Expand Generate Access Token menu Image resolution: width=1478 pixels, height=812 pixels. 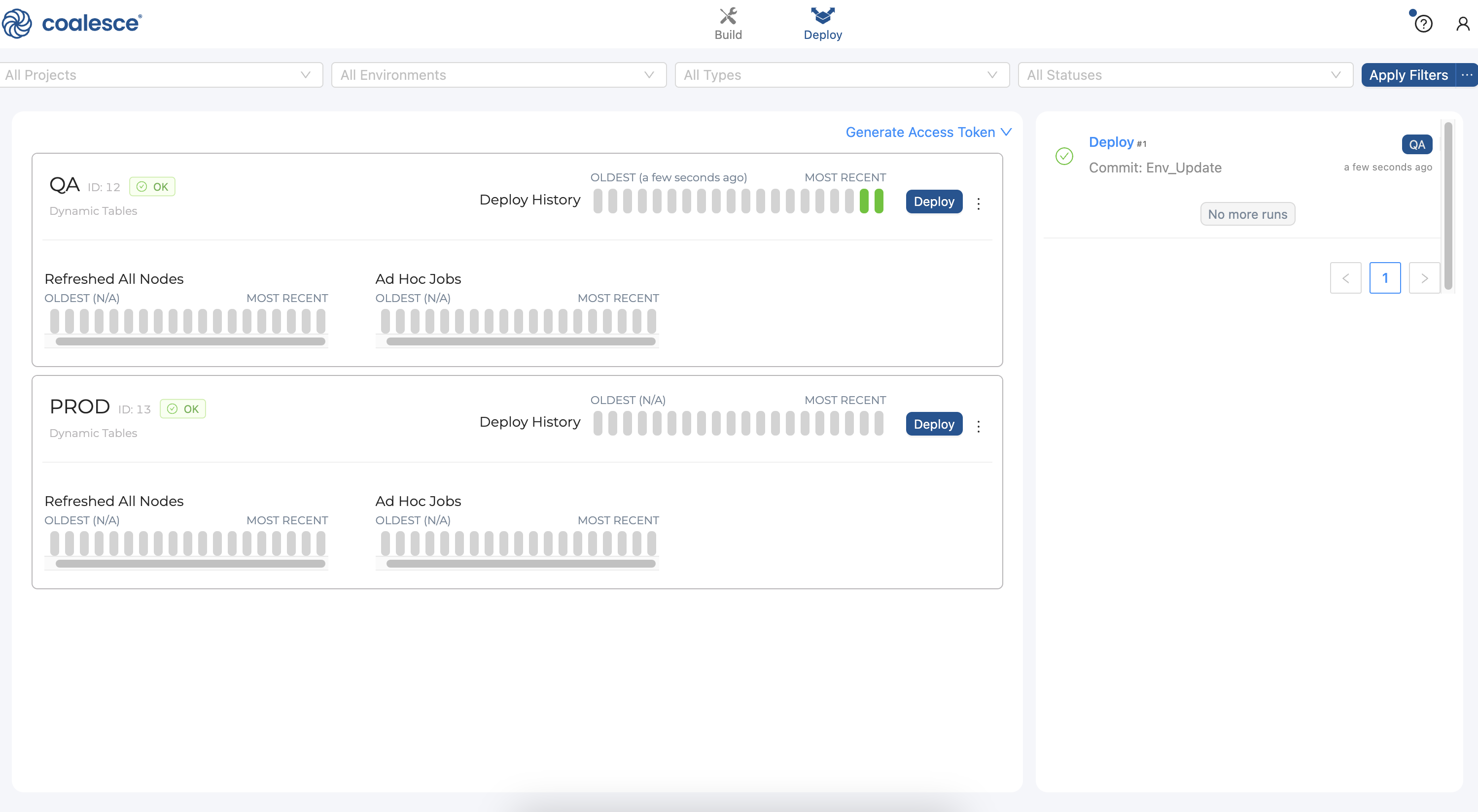pyautogui.click(x=928, y=133)
